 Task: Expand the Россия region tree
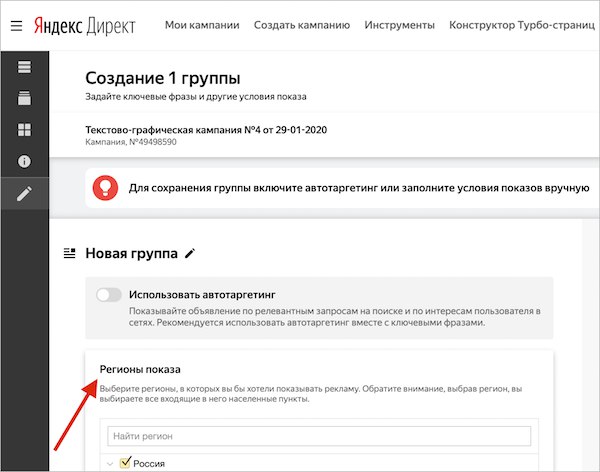[110, 464]
